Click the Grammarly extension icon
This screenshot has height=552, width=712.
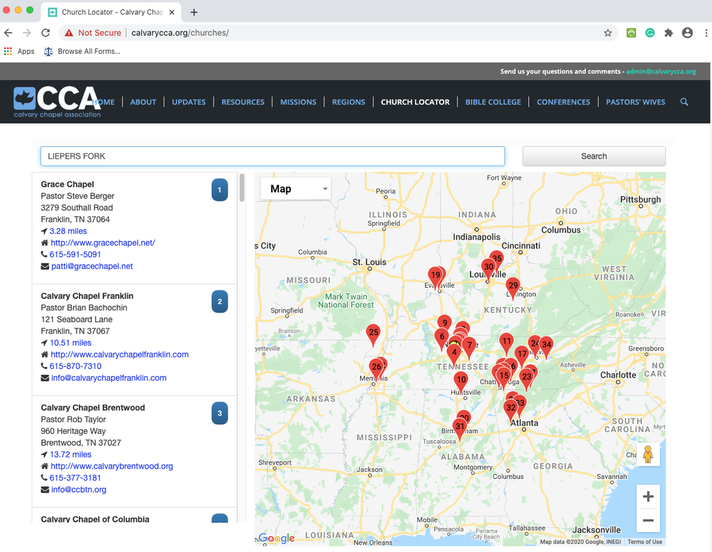point(650,33)
